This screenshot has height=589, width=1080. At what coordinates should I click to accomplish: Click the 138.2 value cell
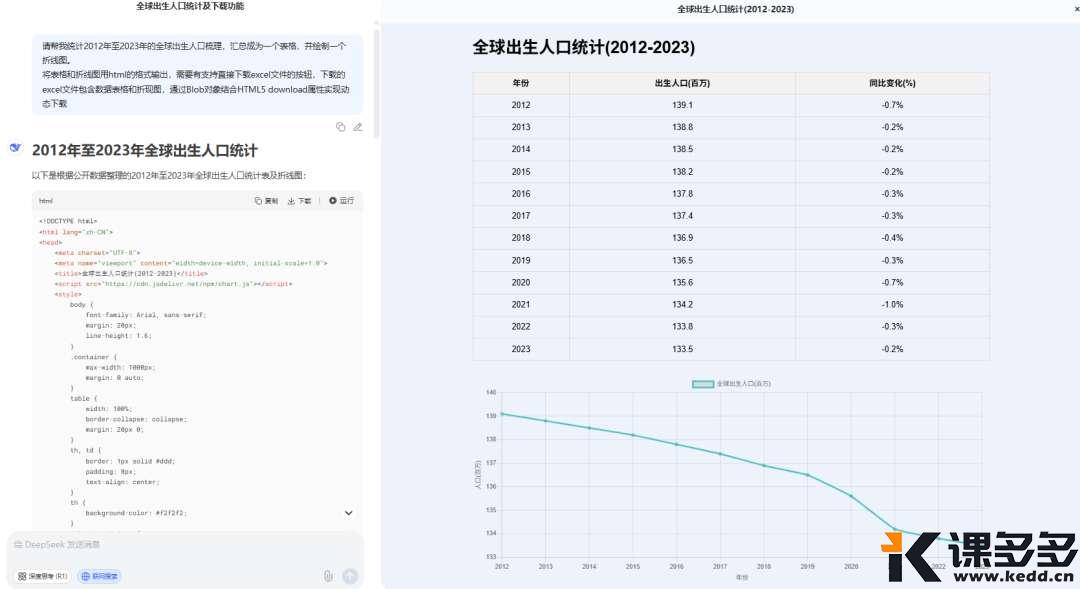click(682, 172)
